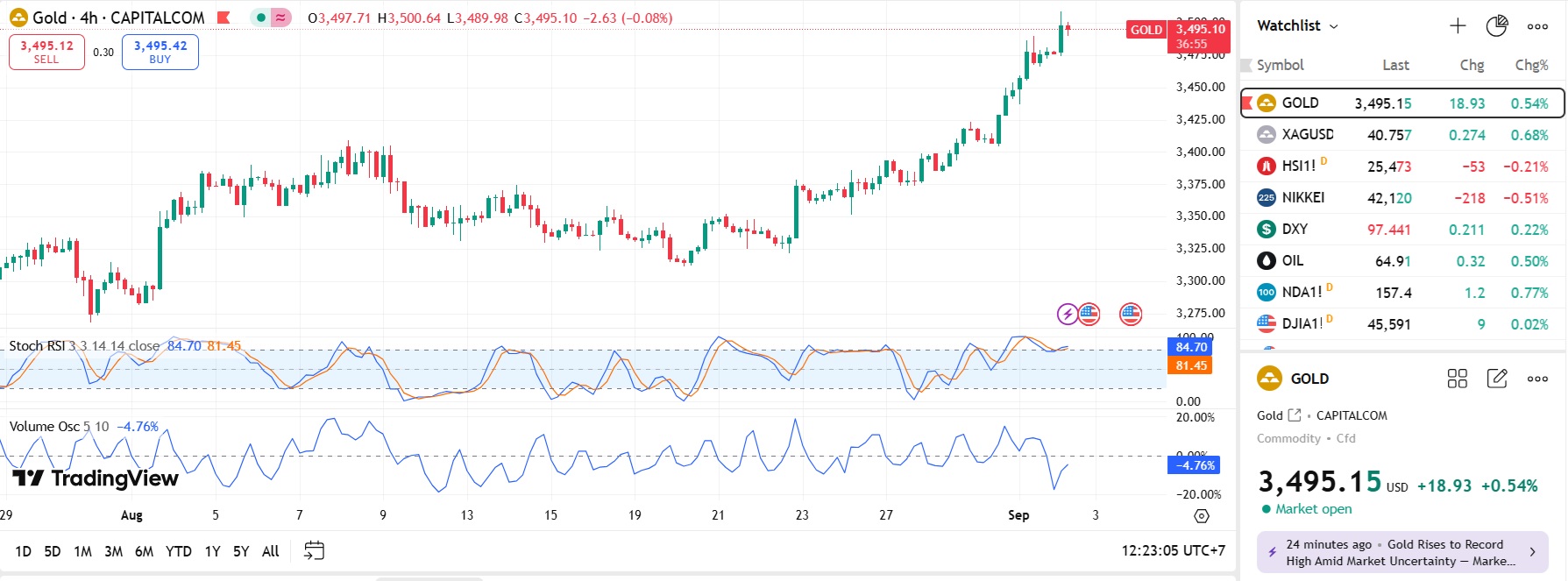The width and height of the screenshot is (1568, 581).
Task: Click the add symbol plus icon in Watchlist
Action: 1458,26
